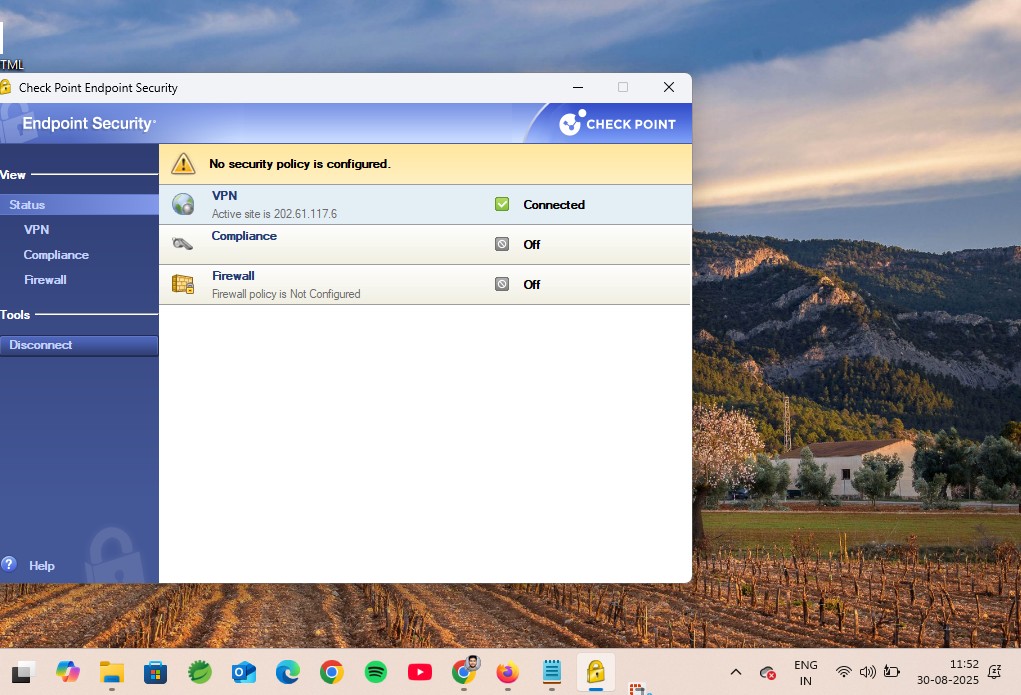Click the Help question mark icon

8,564
